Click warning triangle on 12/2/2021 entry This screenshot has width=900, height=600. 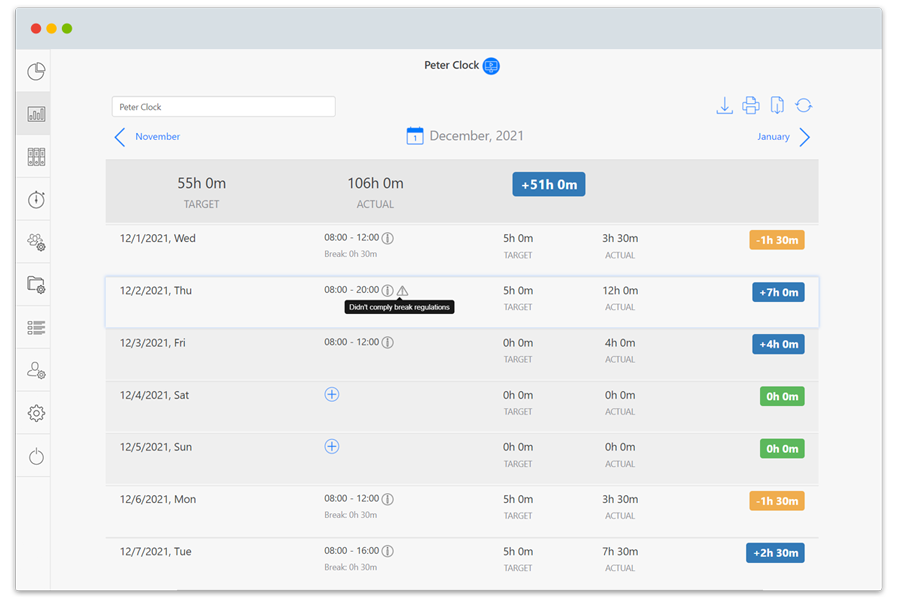click(403, 291)
